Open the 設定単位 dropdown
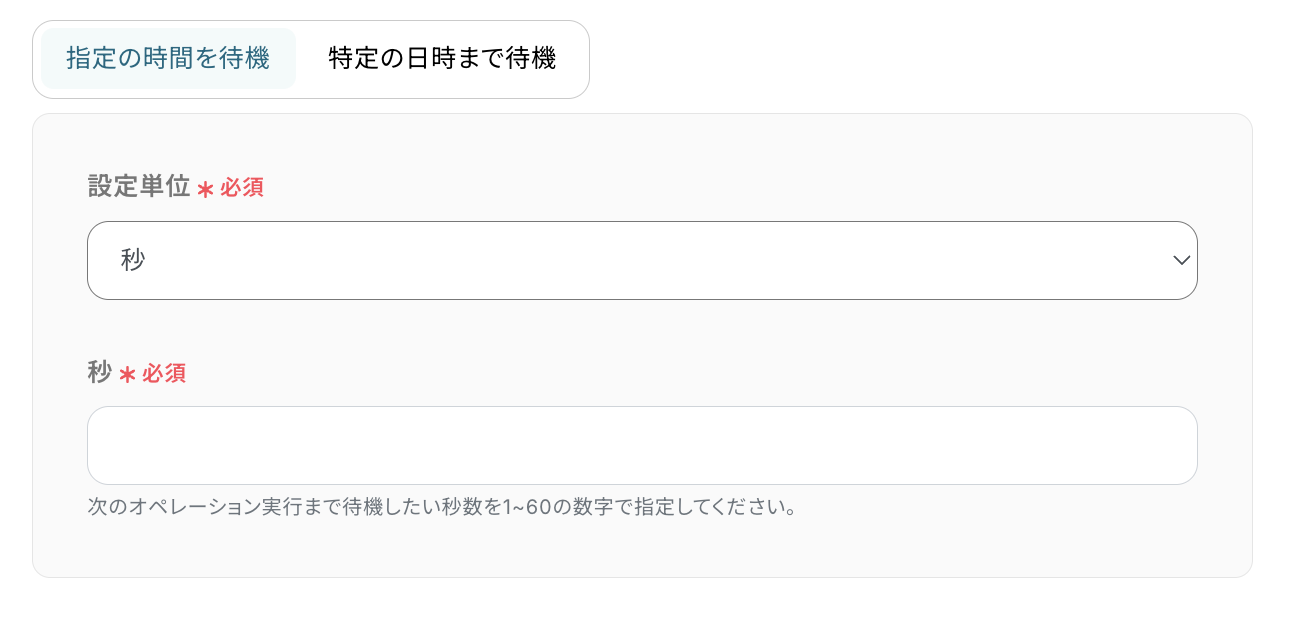Screen dimensions: 1306x626 [x=640, y=260]
